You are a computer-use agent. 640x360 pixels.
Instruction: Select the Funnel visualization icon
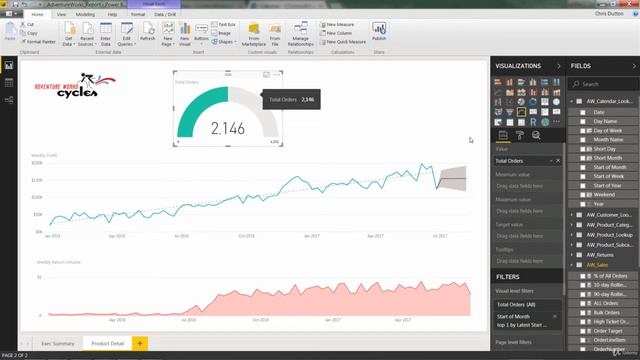510,112
